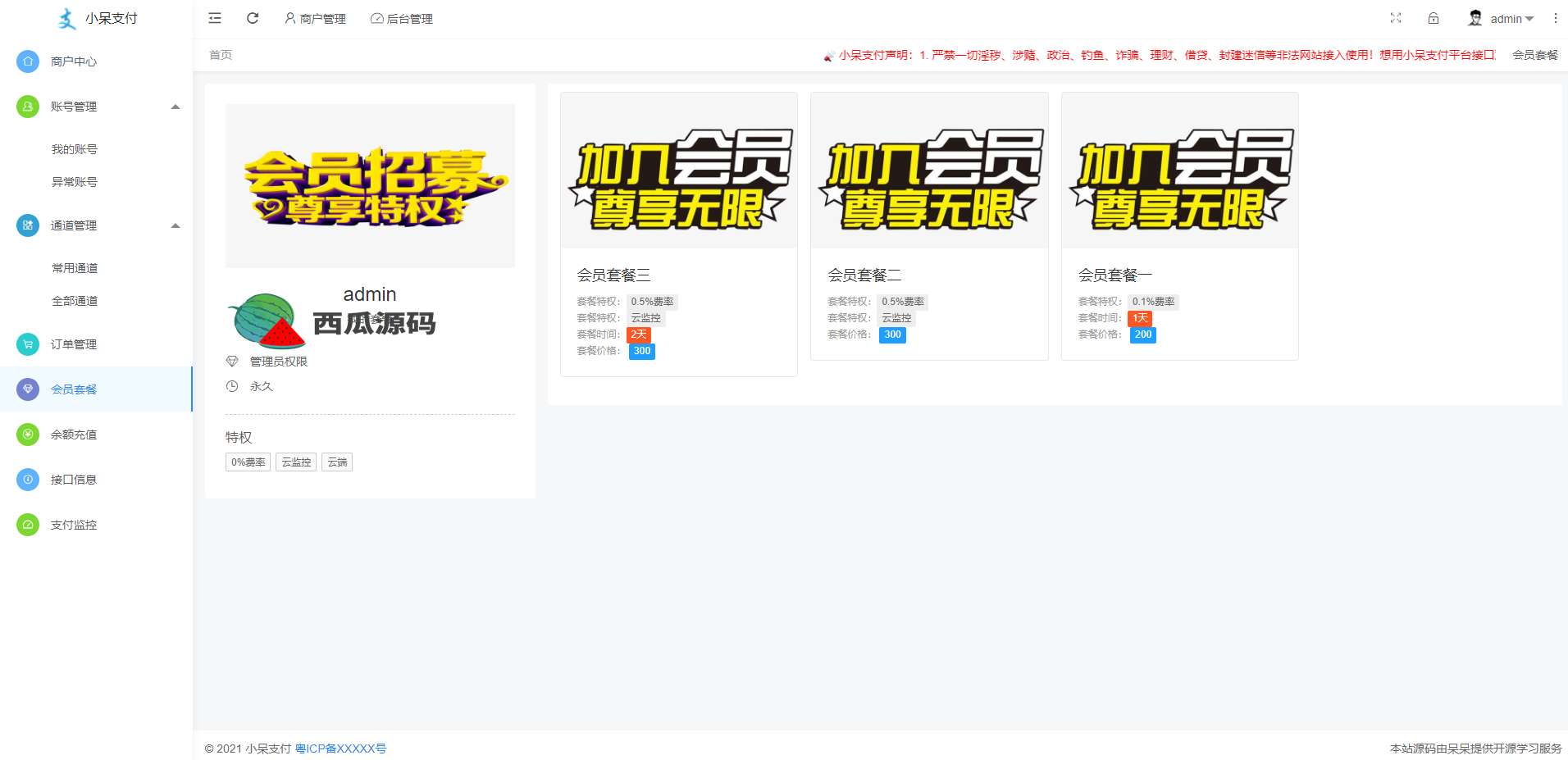Toggle the sidebar collapse icon
Viewport: 1568px width, 760px height.
[215, 18]
